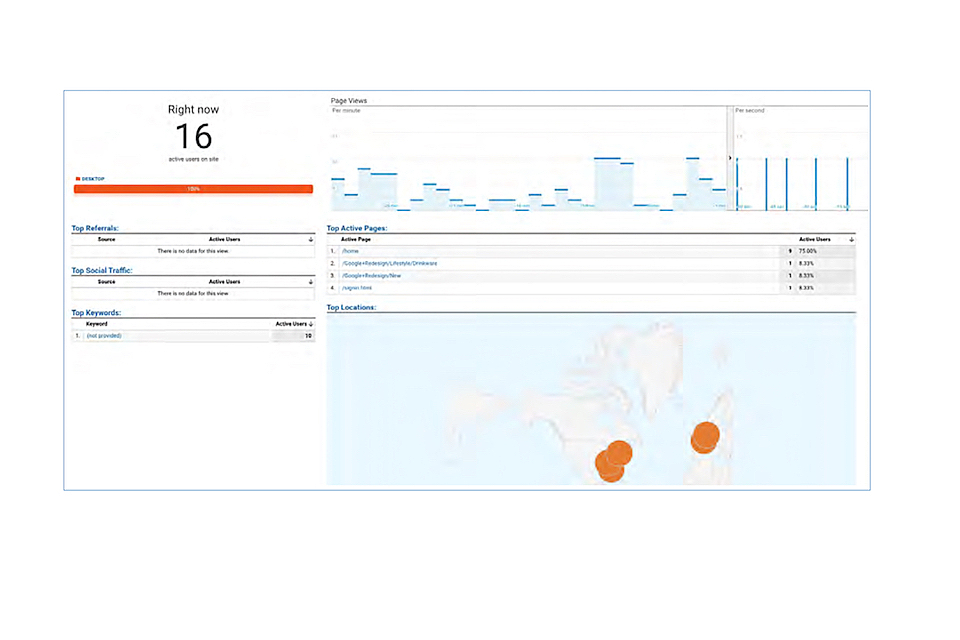Open the Top Social Traffic report heading
960x640 pixels.
101,270
